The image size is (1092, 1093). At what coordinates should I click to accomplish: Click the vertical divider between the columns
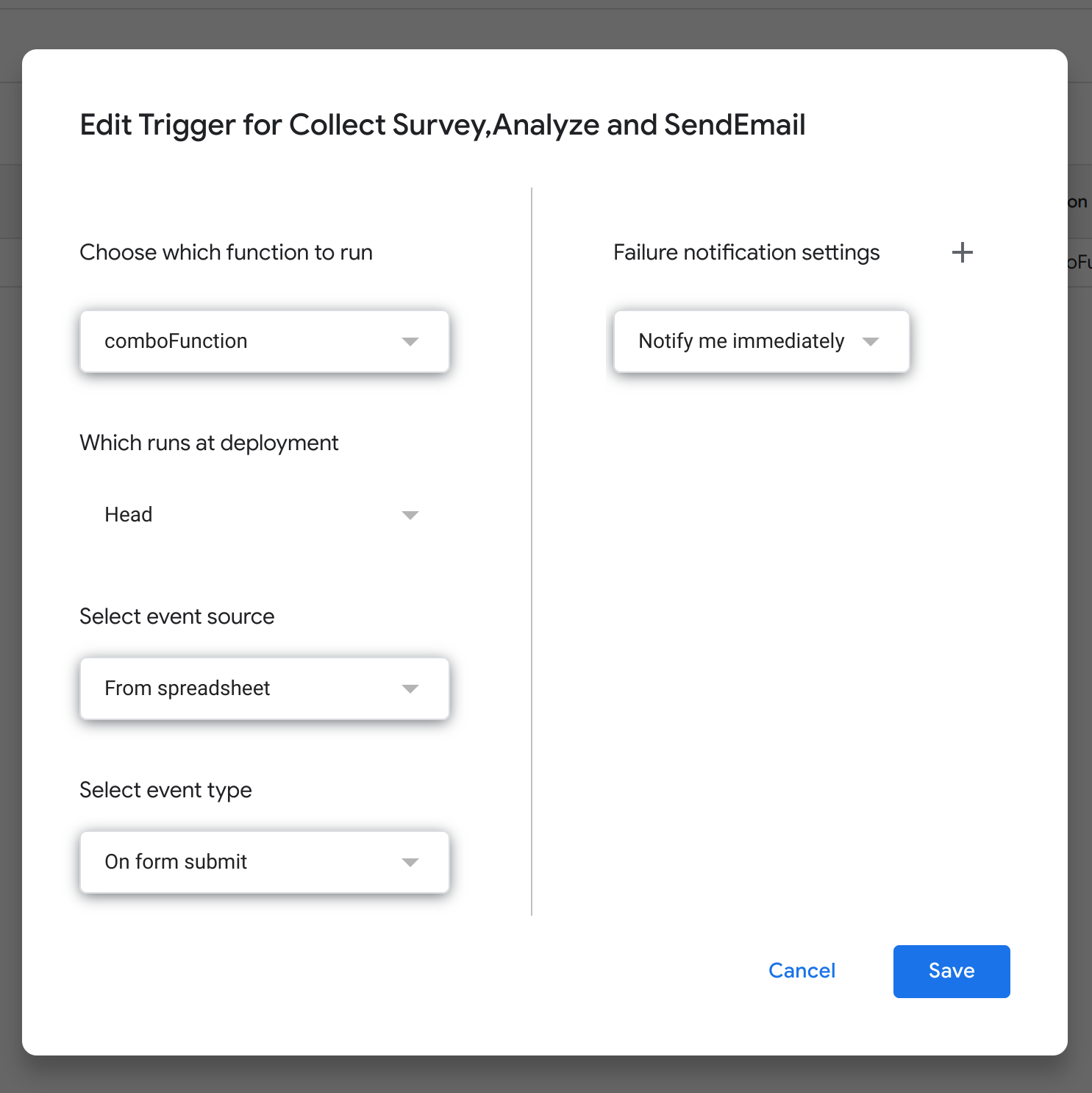(532, 552)
